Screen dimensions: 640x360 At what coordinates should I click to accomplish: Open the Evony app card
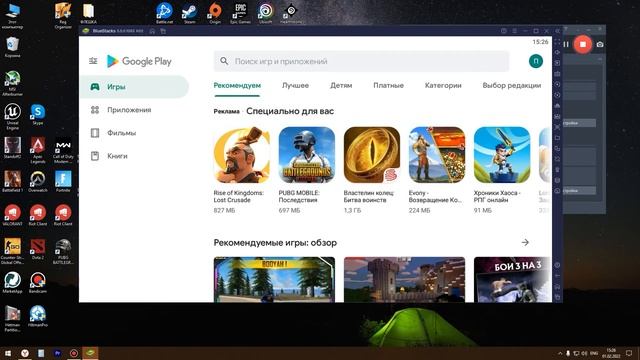point(437,170)
